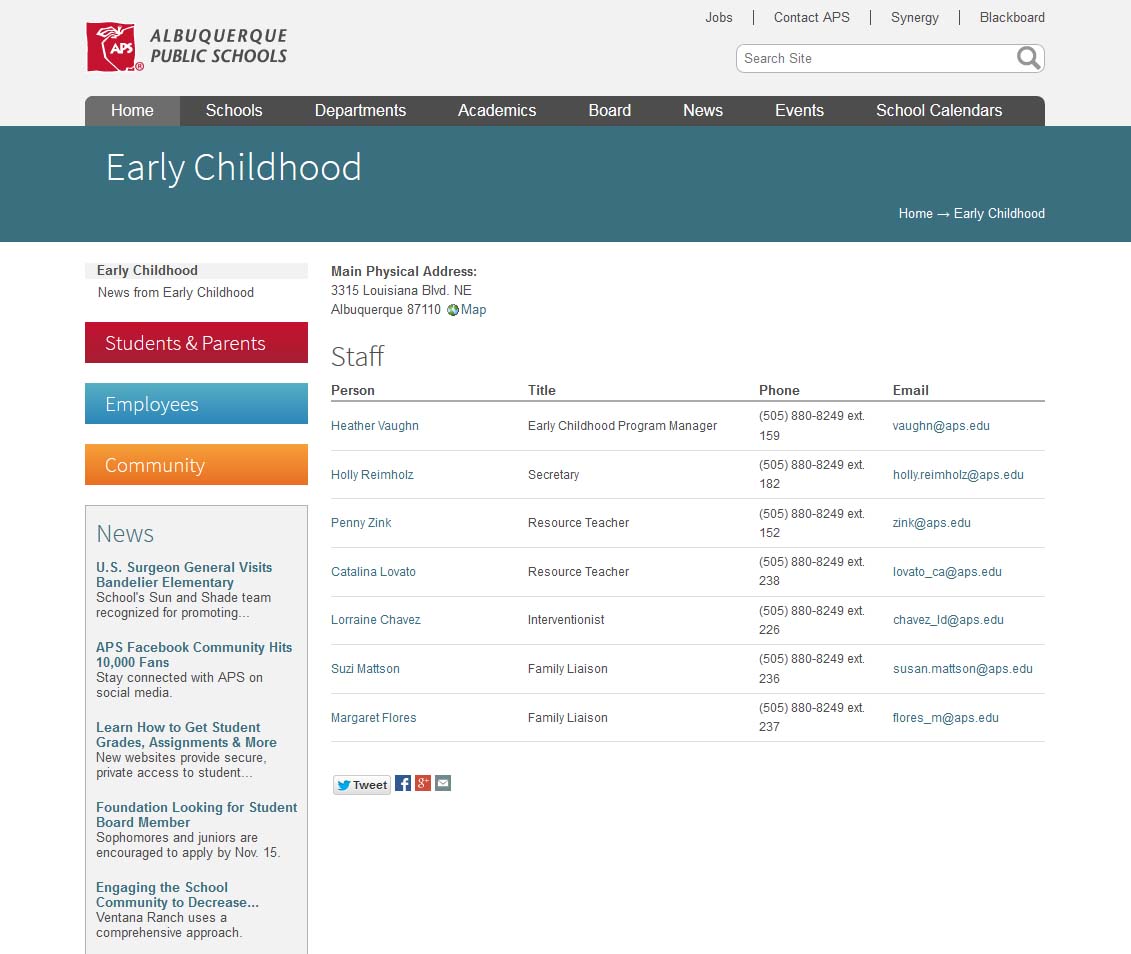Viewport: 1131px width, 954px height.
Task: Open Heather Vaughn's profile link
Action: click(374, 425)
